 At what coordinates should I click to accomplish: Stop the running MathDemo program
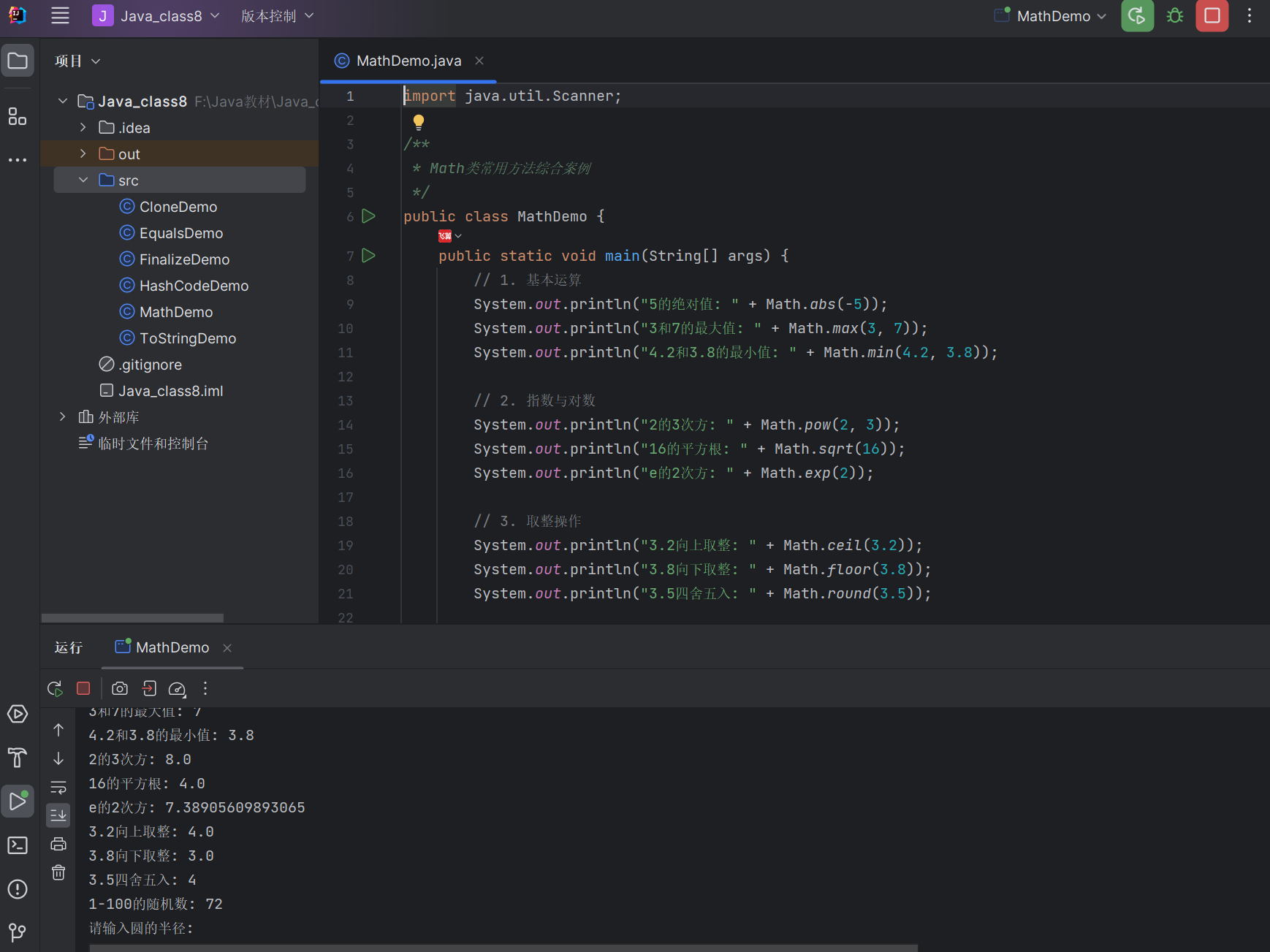click(1212, 16)
